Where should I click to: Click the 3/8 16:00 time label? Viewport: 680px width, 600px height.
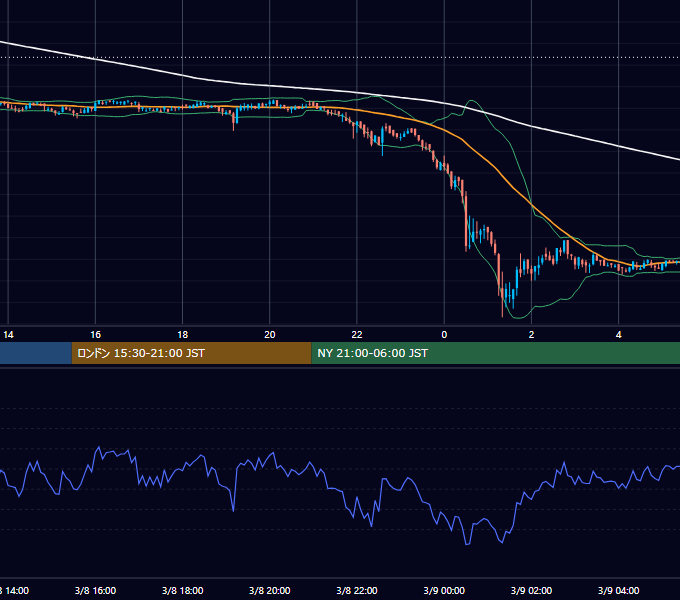tap(95, 590)
